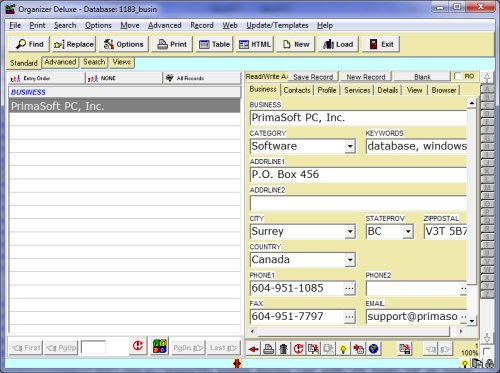Click the Print toolbar button

[x=172, y=44]
